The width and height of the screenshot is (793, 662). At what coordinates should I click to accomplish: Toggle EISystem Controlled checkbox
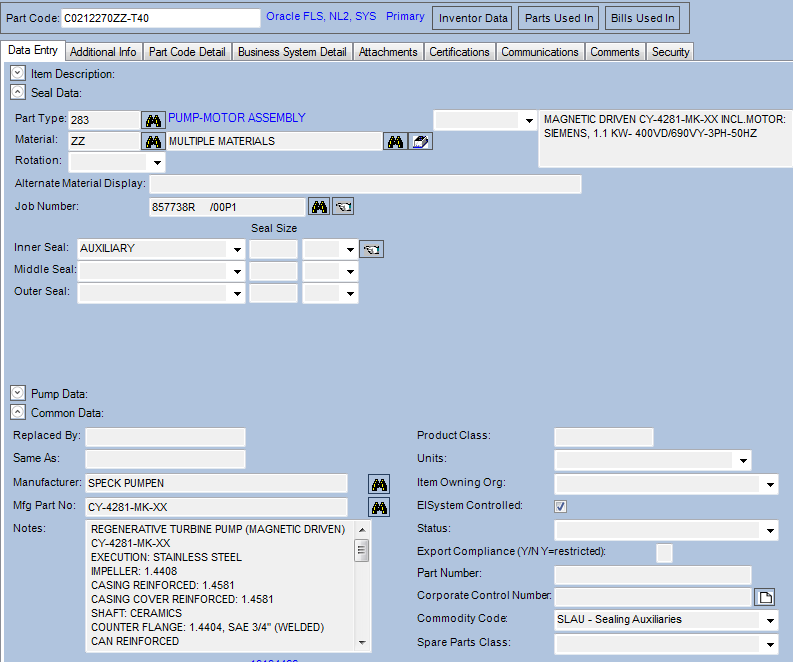point(560,506)
